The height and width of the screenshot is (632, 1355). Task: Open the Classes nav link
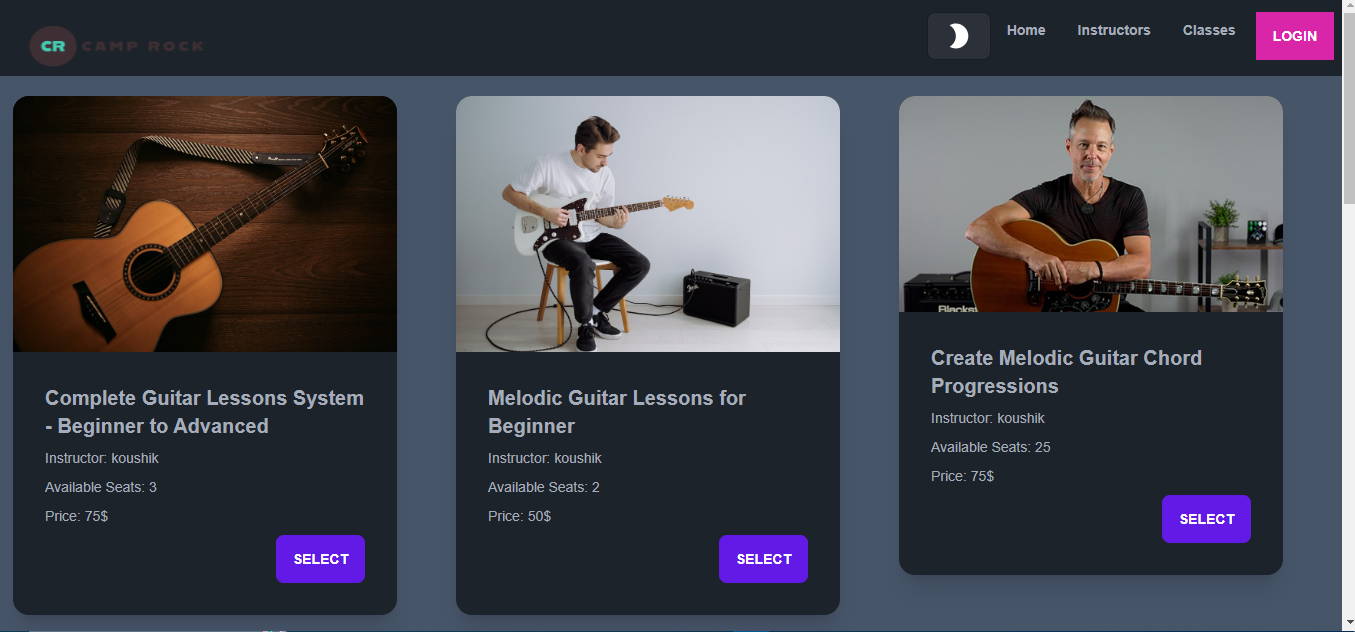pyautogui.click(x=1208, y=30)
